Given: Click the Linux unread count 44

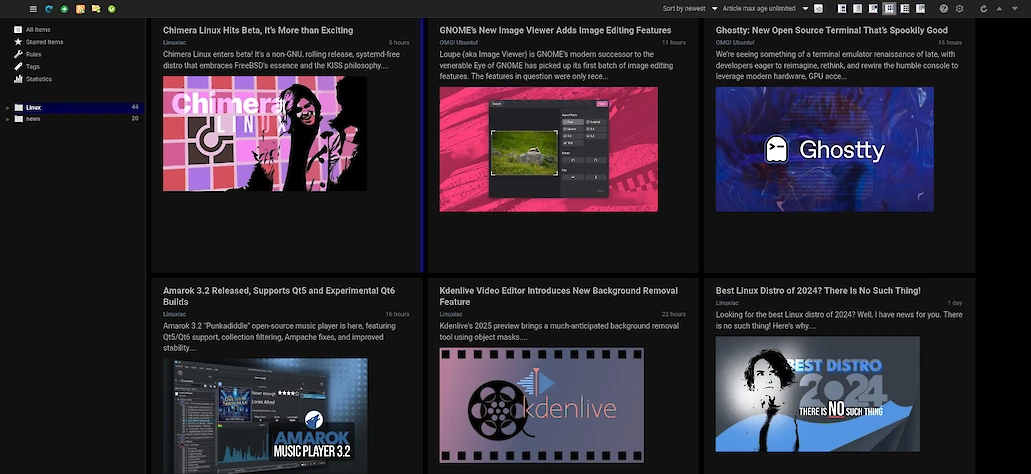Looking at the screenshot, I should 135,107.
